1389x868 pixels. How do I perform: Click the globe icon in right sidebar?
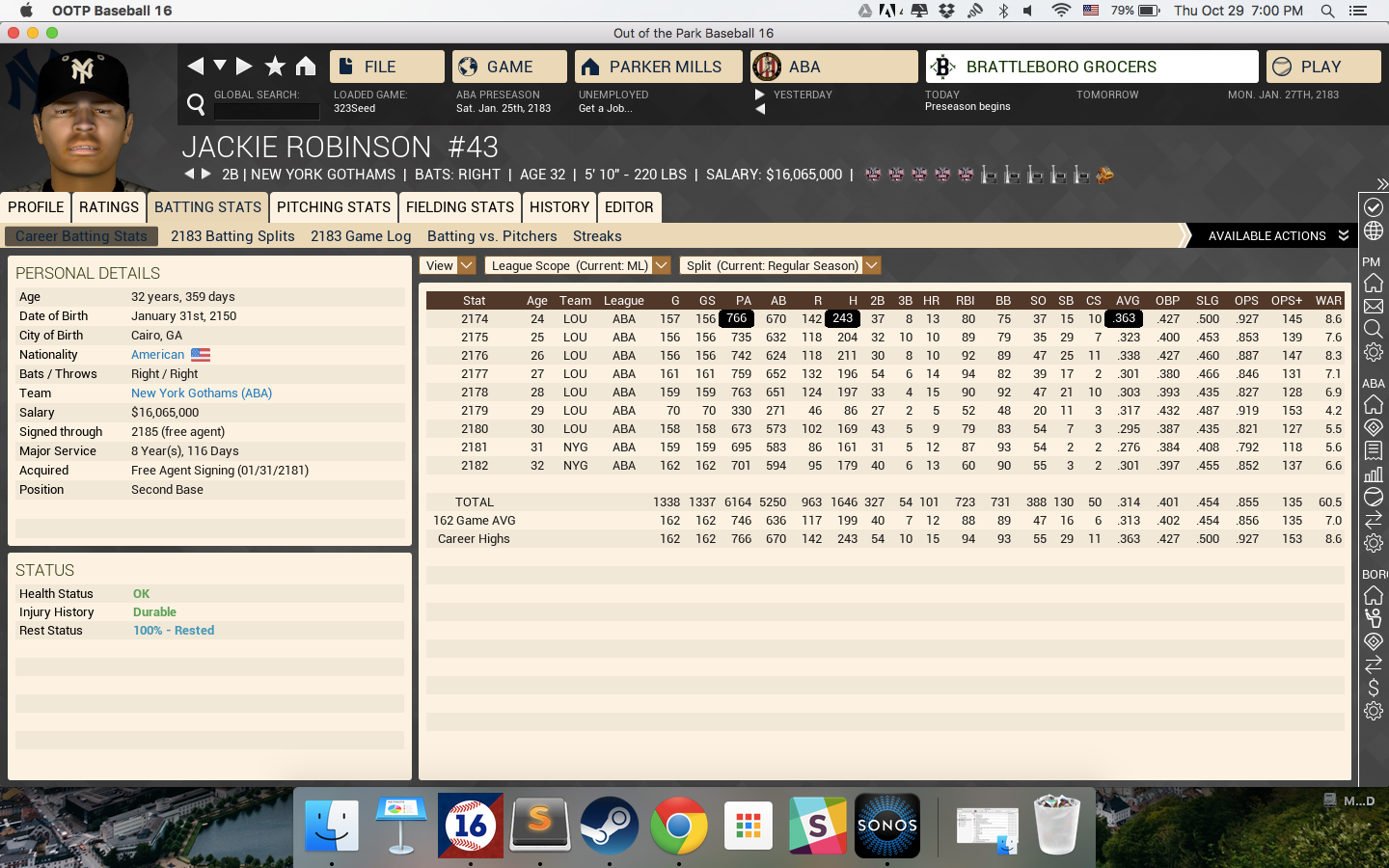point(1374,231)
